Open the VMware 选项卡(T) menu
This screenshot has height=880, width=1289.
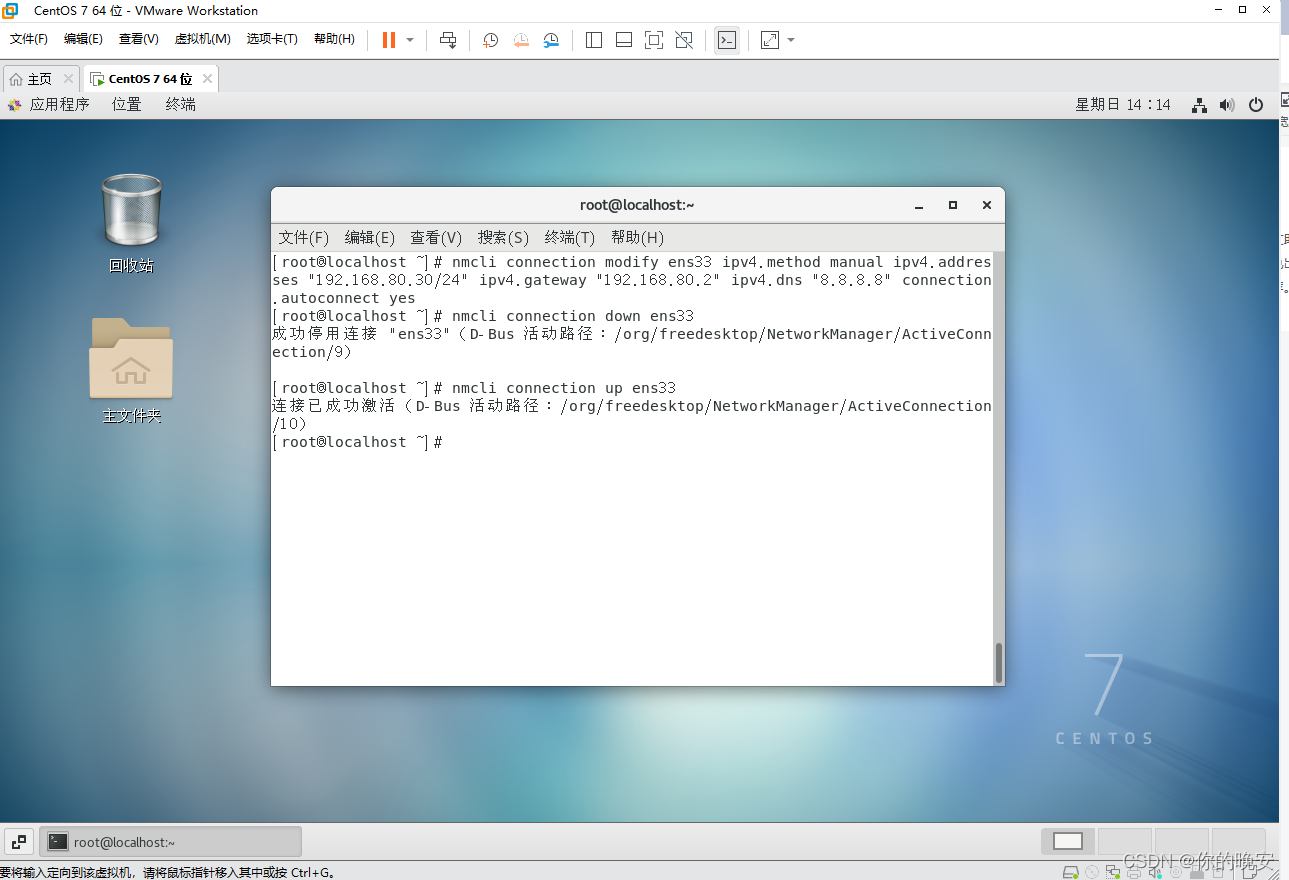[x=272, y=39]
